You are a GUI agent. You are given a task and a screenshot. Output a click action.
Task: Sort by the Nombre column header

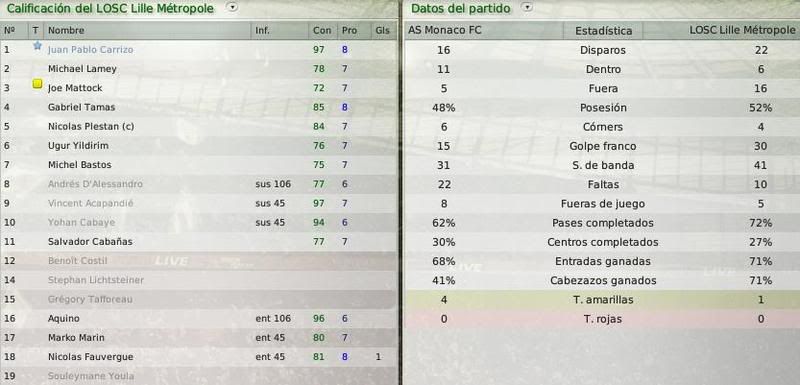pyautogui.click(x=66, y=31)
